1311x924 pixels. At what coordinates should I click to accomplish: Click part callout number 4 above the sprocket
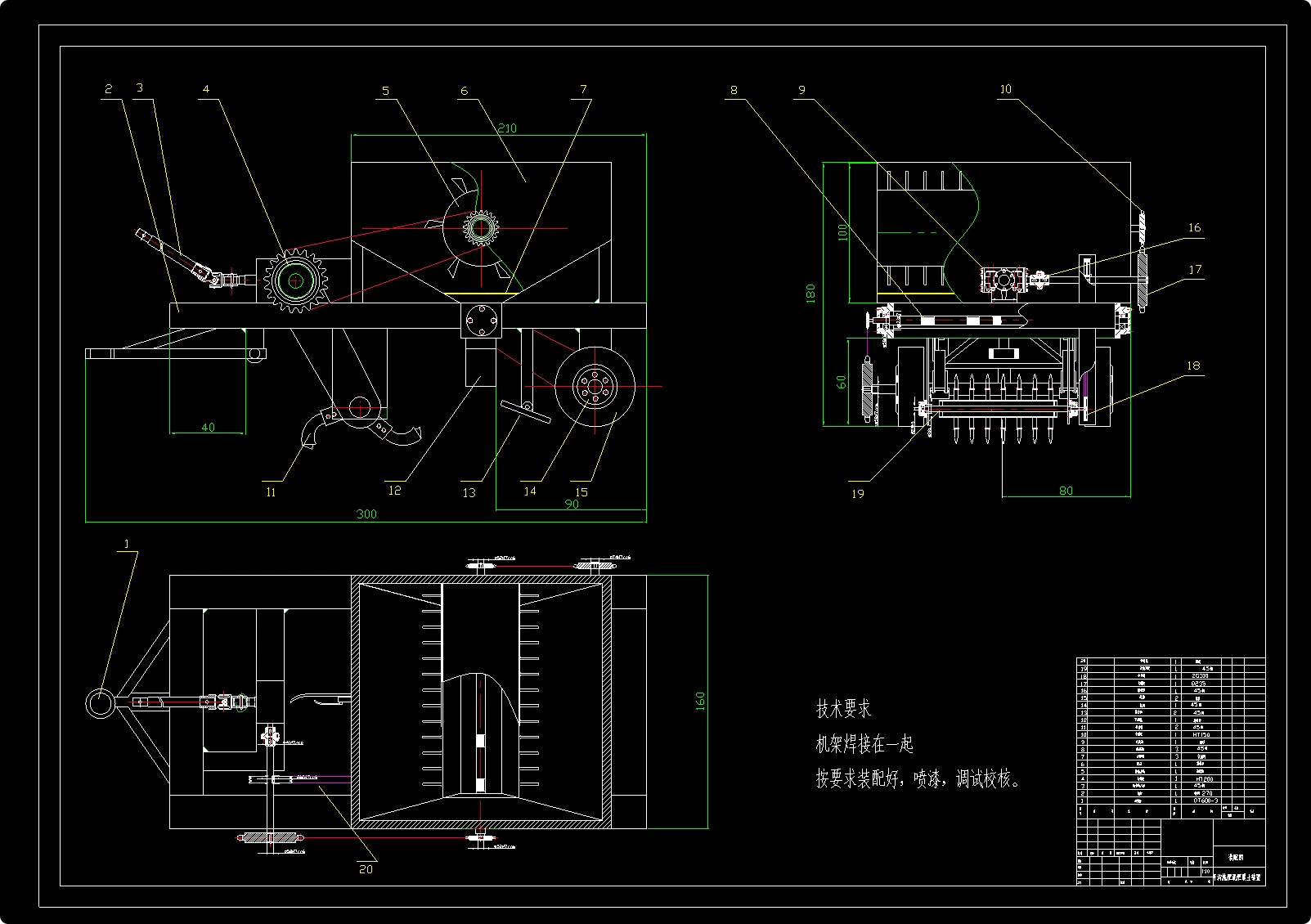(206, 89)
